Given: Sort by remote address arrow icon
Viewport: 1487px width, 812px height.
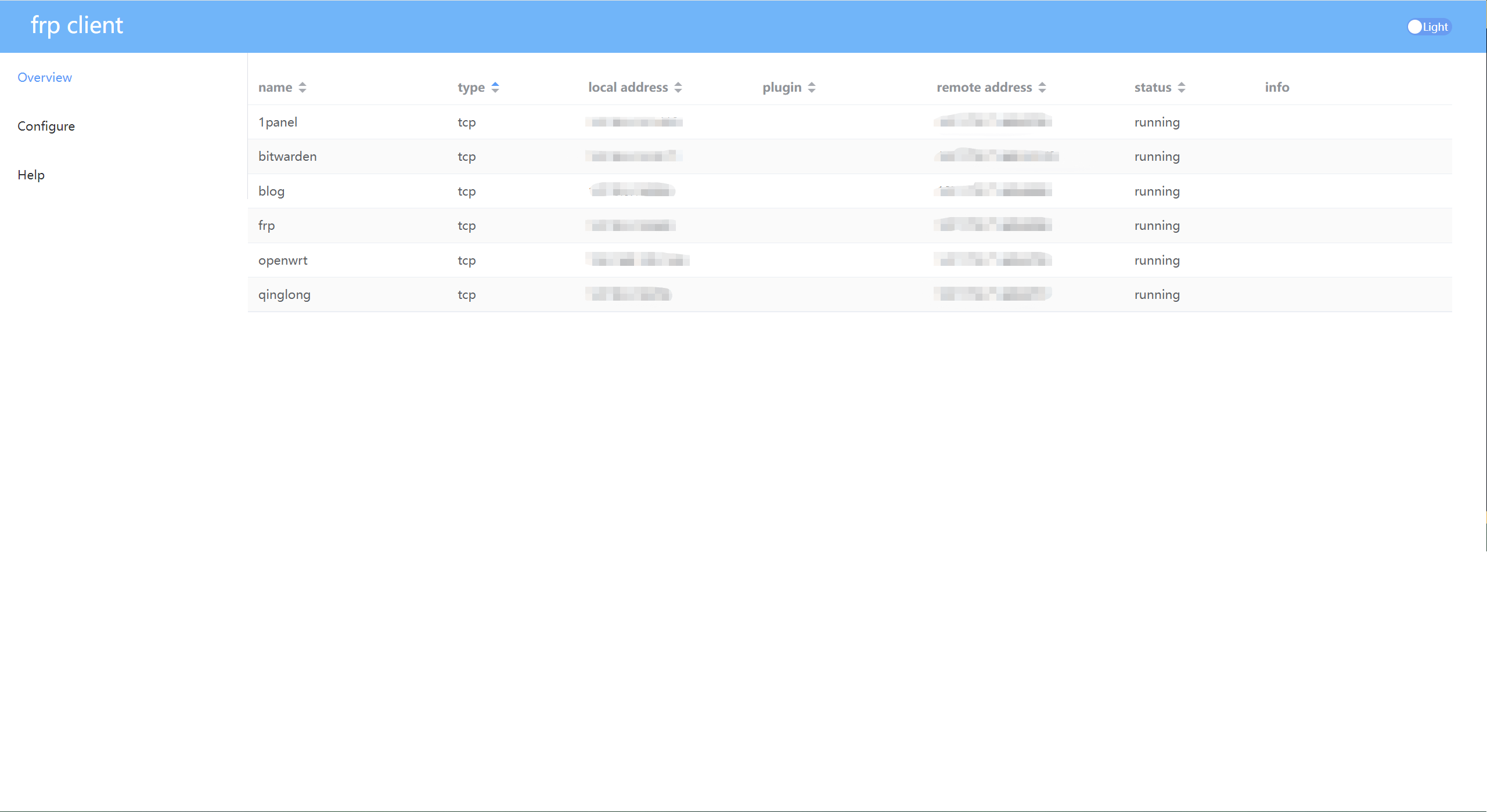Looking at the screenshot, I should (1042, 88).
